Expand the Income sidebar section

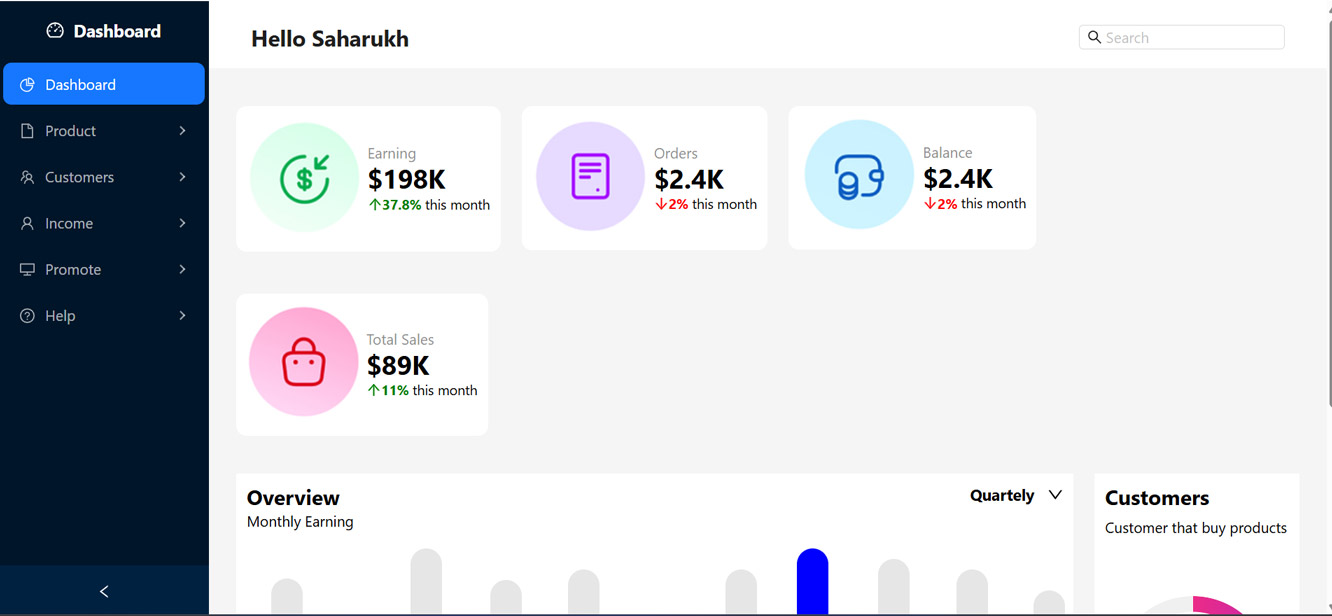(x=182, y=223)
